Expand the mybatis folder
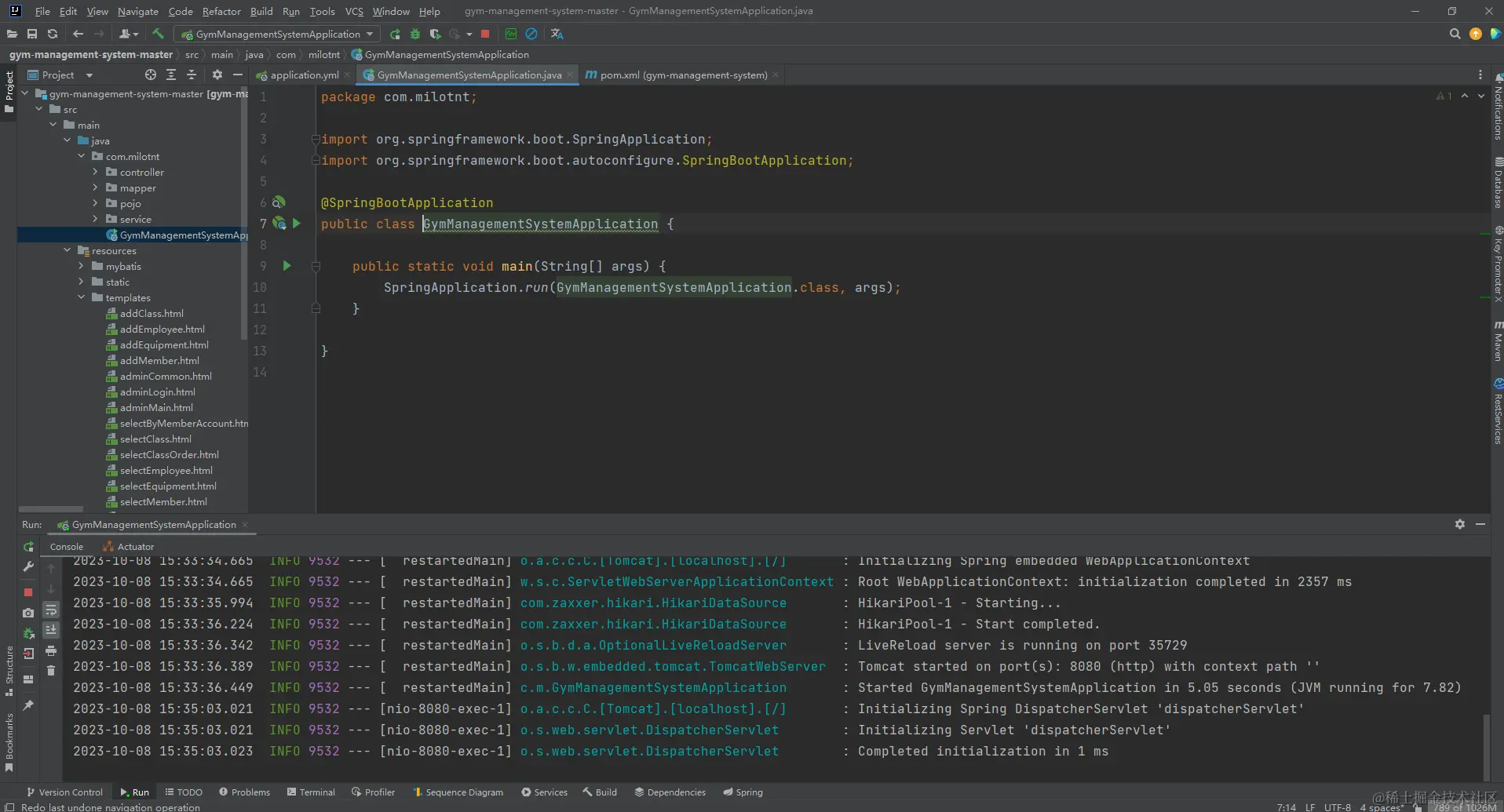The height and width of the screenshot is (812, 1504). coord(81,266)
